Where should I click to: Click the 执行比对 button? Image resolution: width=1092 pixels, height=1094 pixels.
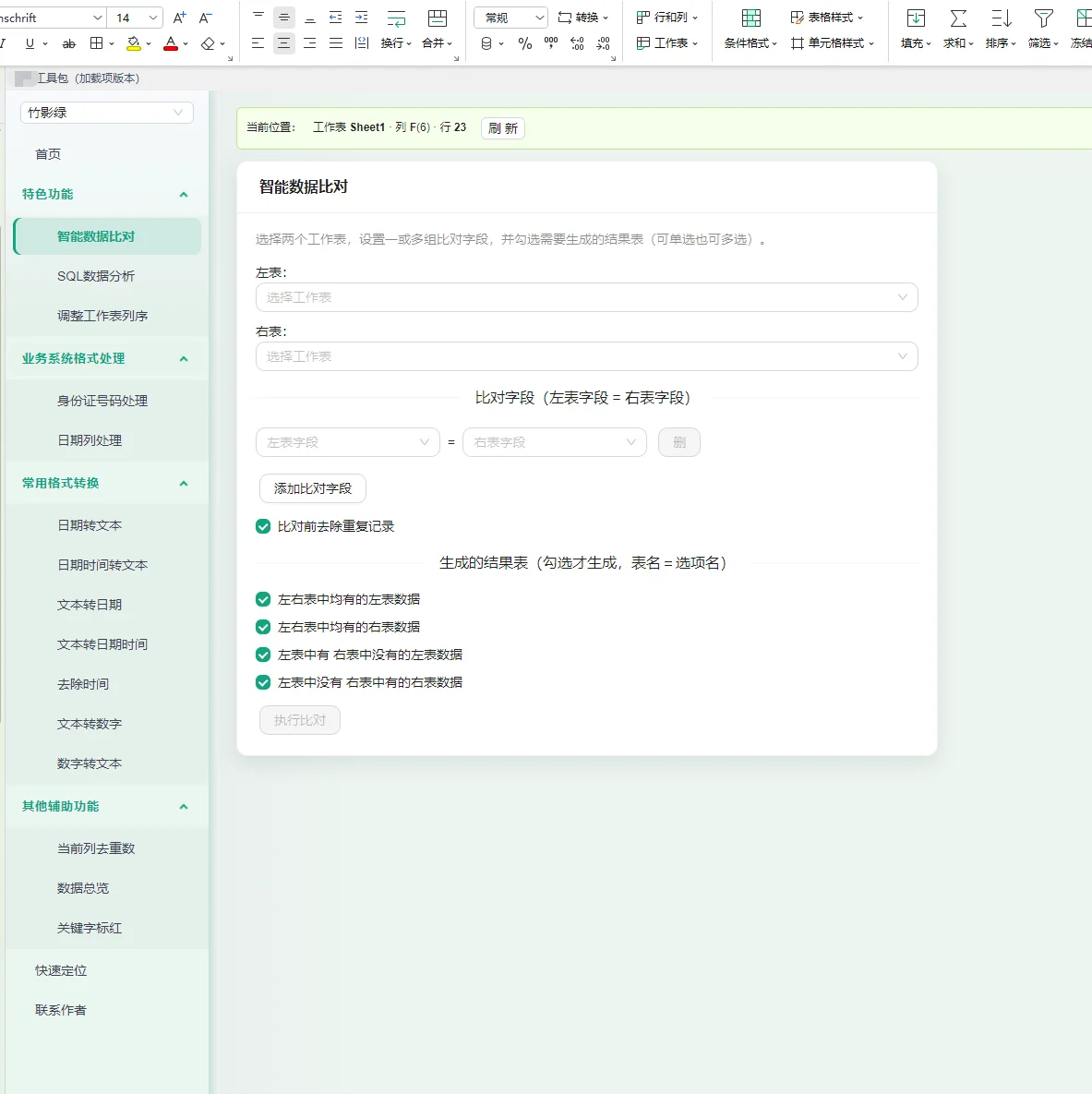[300, 720]
